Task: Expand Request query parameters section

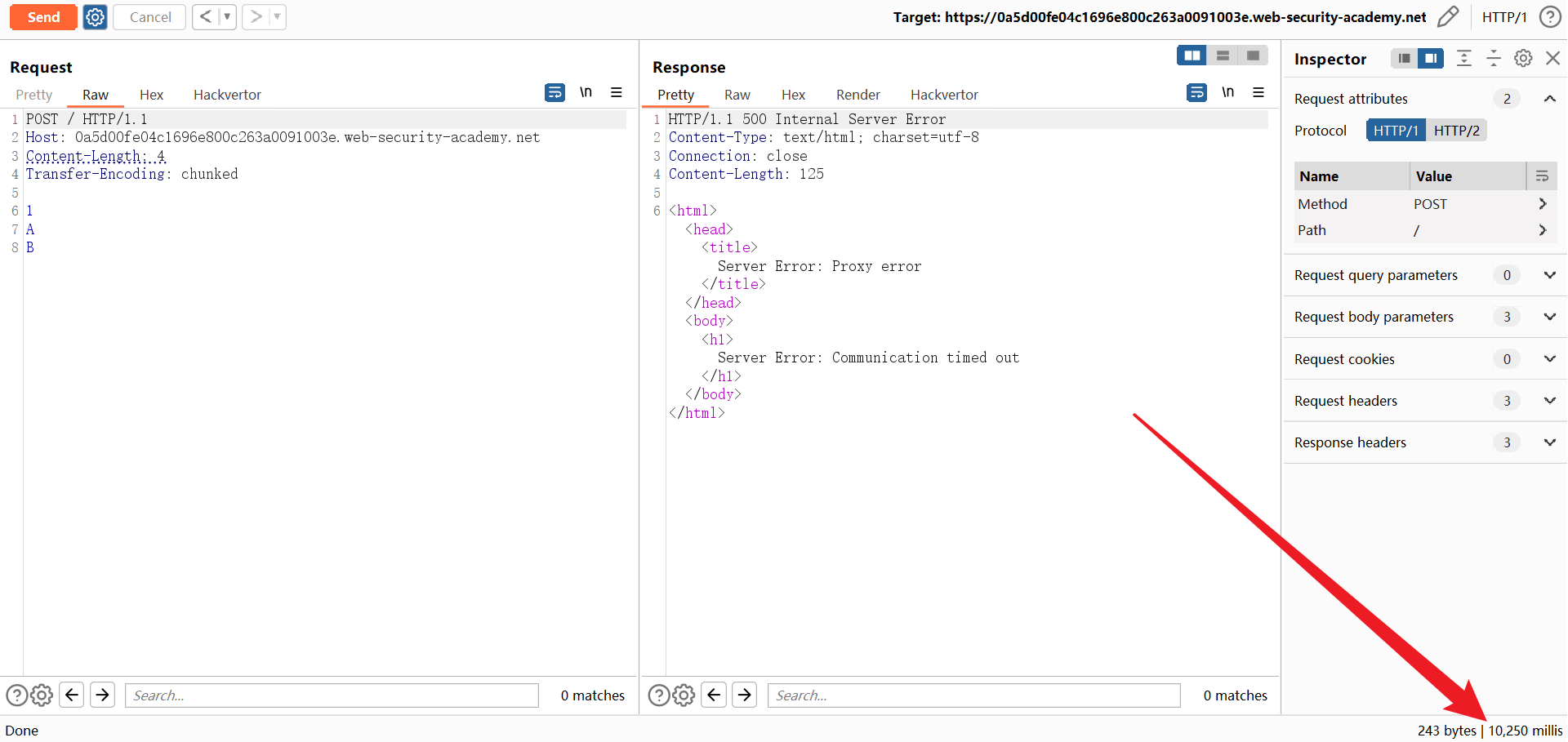Action: [x=1549, y=275]
